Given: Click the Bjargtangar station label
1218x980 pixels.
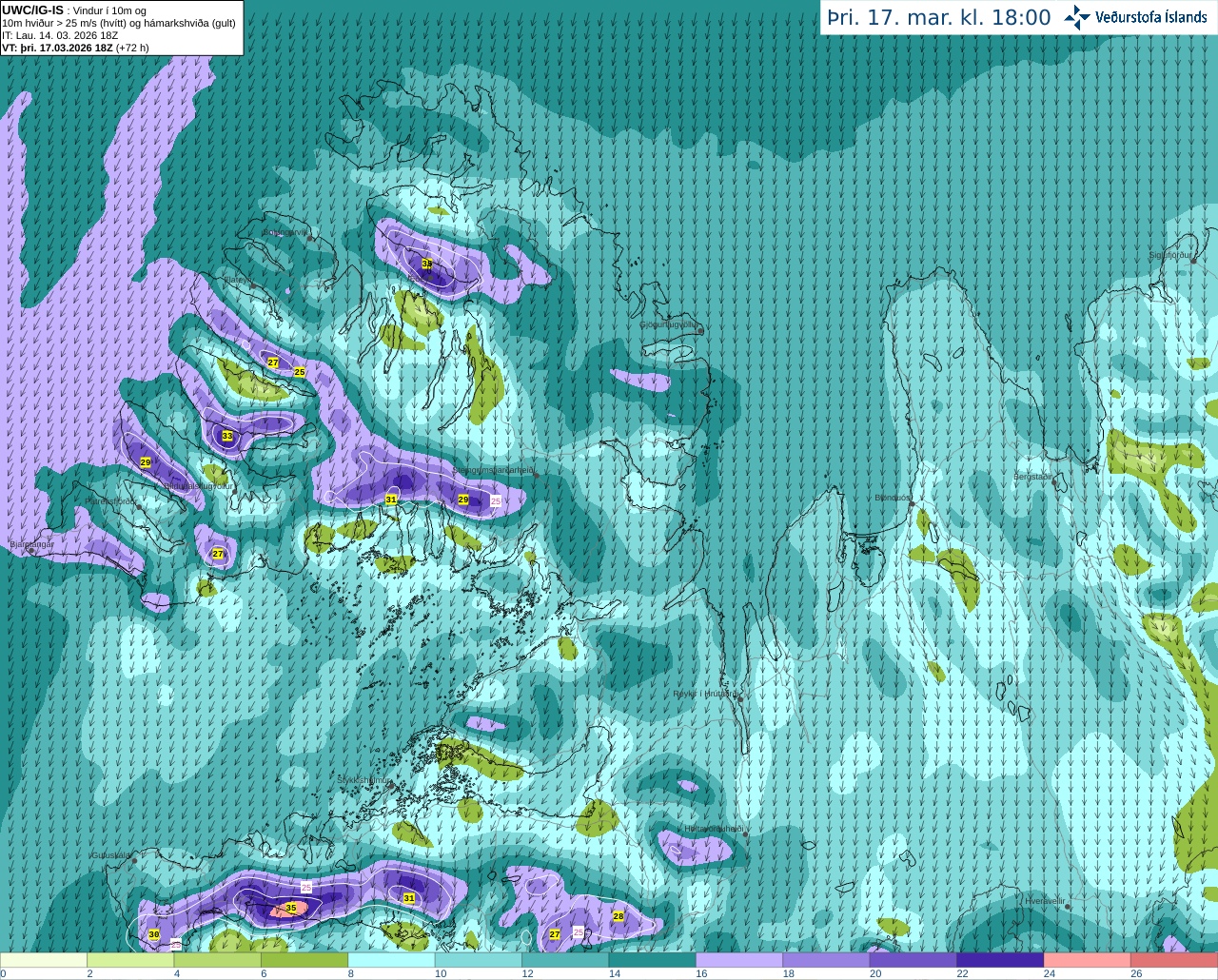Looking at the screenshot, I should [x=31, y=544].
